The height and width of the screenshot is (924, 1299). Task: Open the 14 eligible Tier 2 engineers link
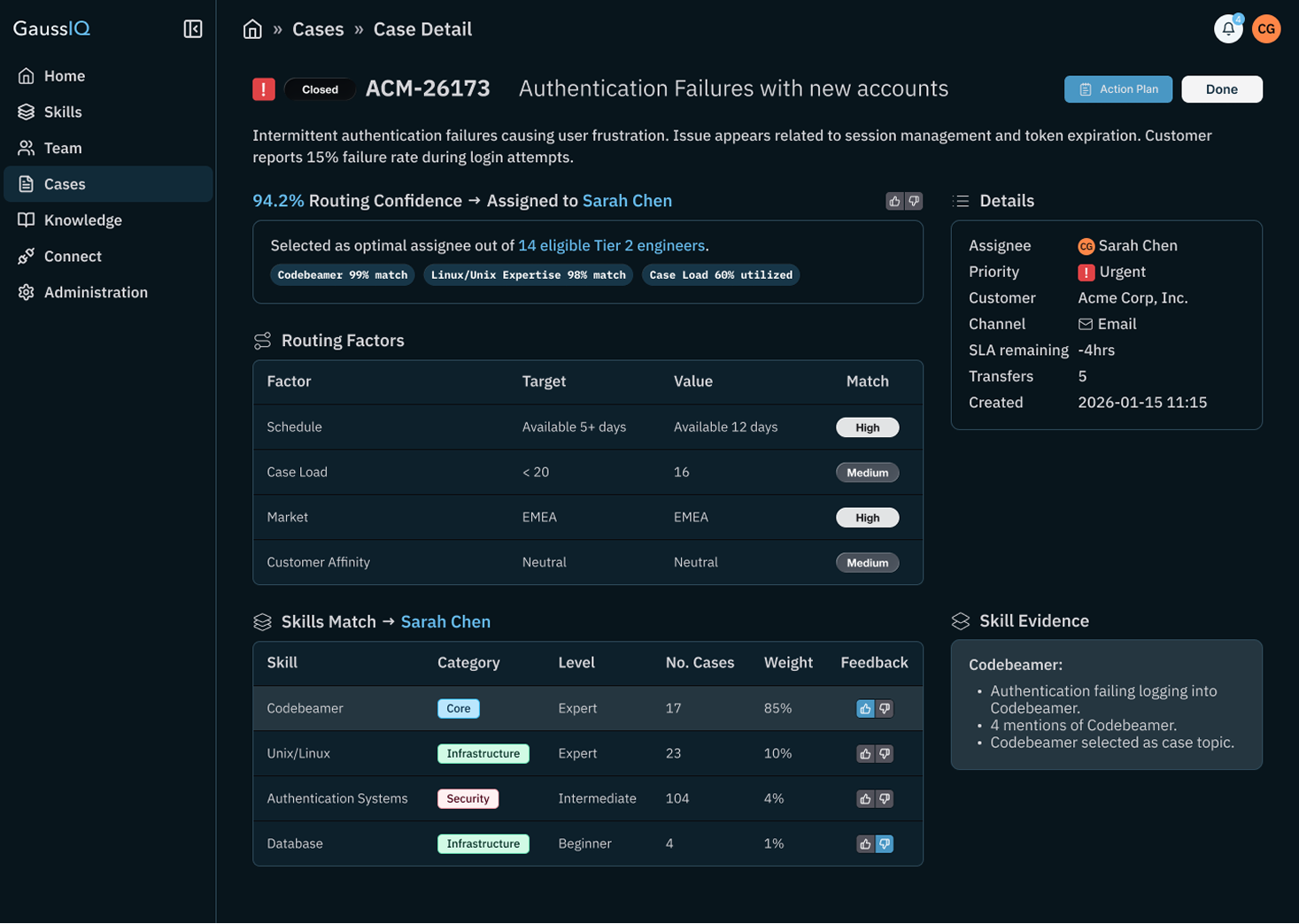click(612, 246)
